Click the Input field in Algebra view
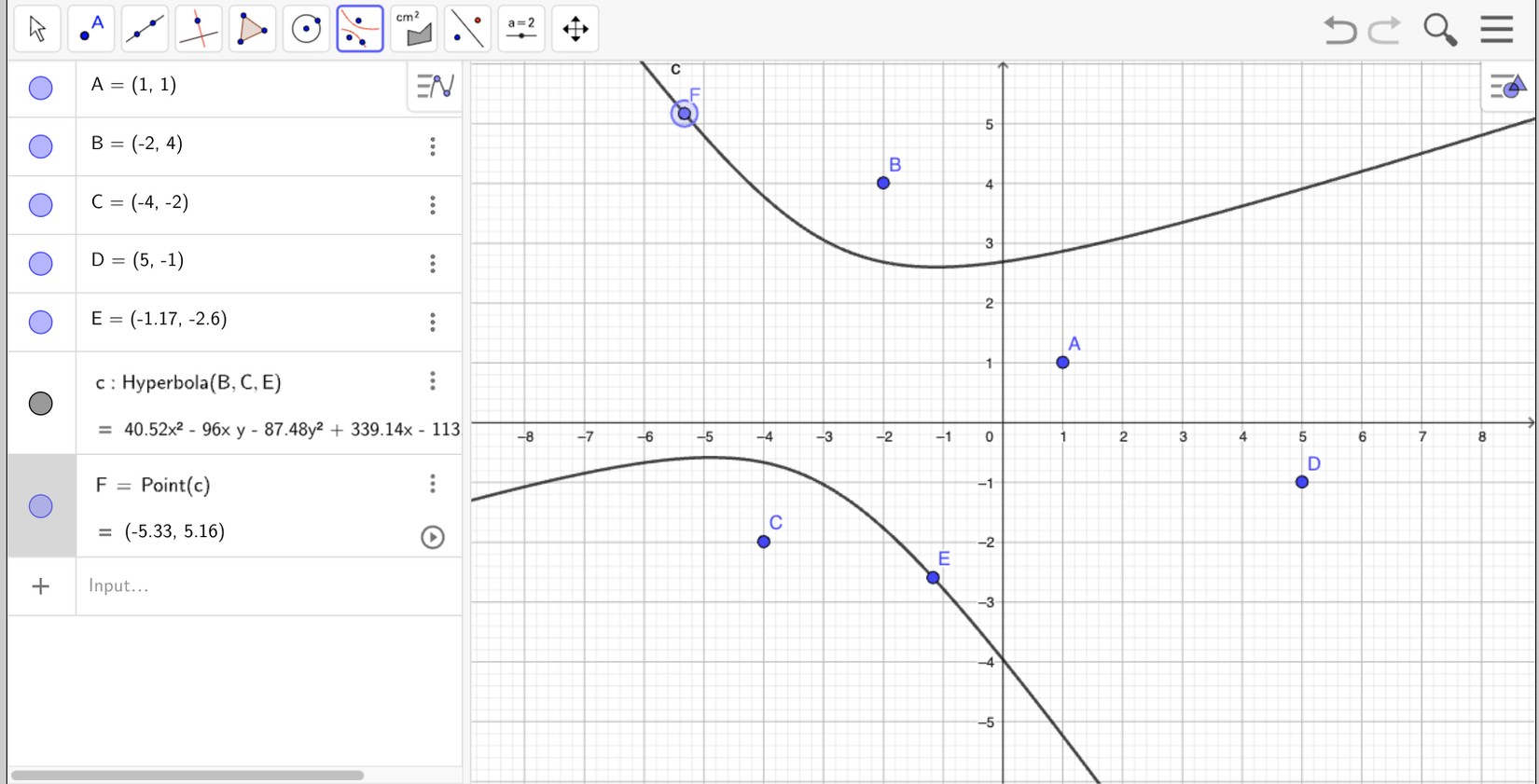The height and width of the screenshot is (784, 1539). pyautogui.click(x=261, y=585)
